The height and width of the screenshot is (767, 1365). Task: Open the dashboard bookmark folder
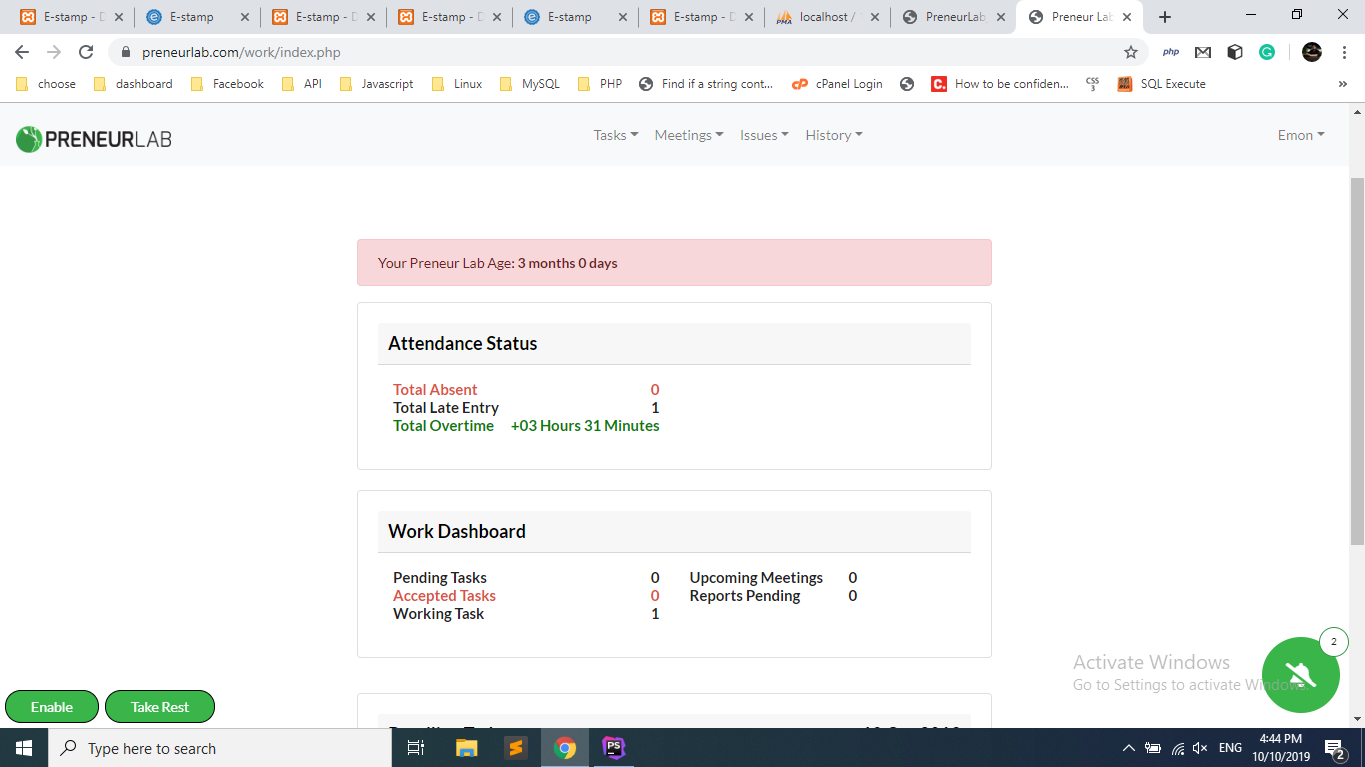(133, 84)
